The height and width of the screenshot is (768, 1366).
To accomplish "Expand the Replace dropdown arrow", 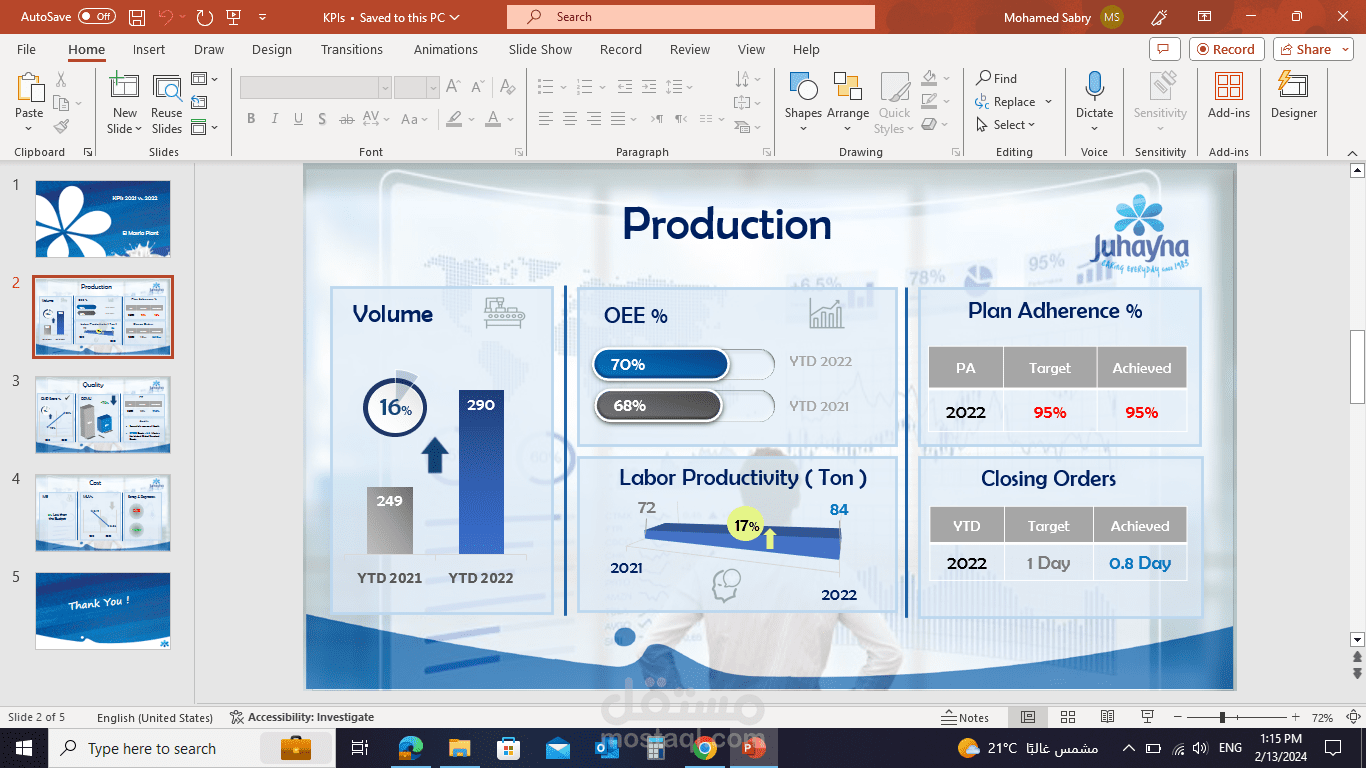I will 1048,102.
